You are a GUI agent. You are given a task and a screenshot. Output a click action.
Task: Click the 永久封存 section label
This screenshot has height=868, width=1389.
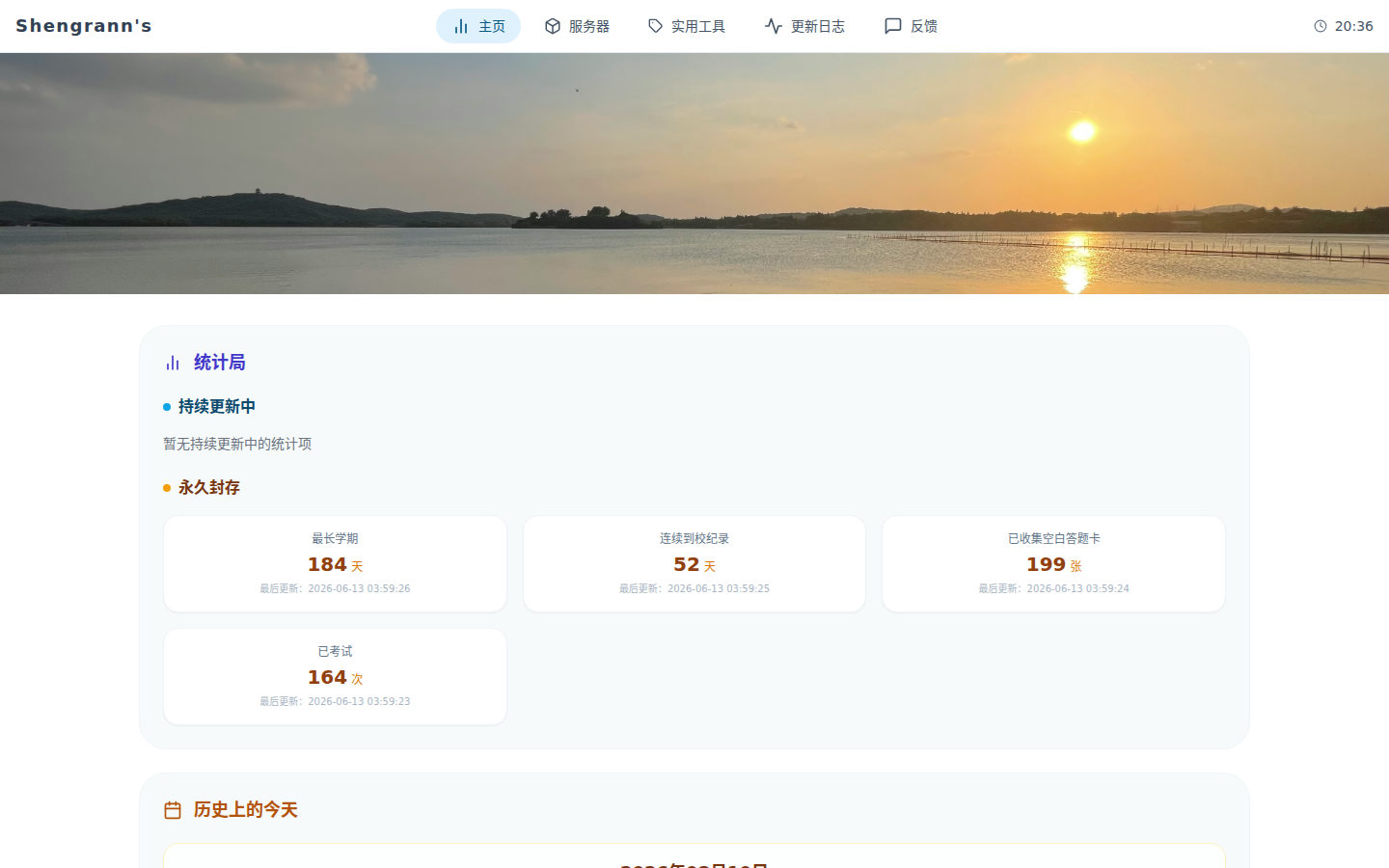[x=209, y=488]
